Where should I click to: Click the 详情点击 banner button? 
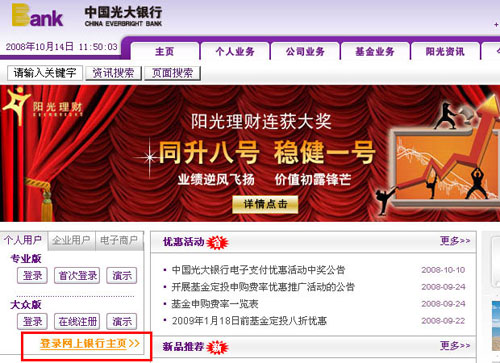point(265,204)
